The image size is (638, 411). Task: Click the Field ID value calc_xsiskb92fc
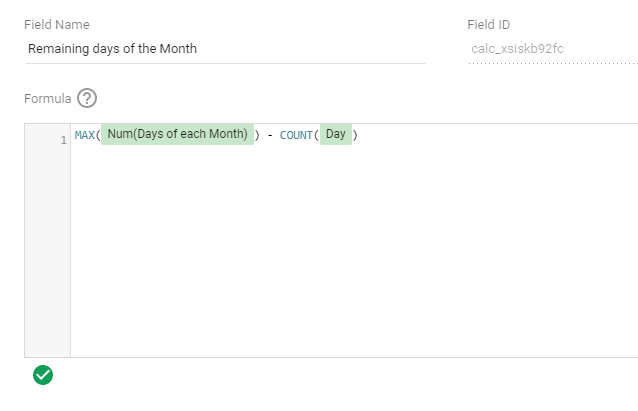click(516, 48)
